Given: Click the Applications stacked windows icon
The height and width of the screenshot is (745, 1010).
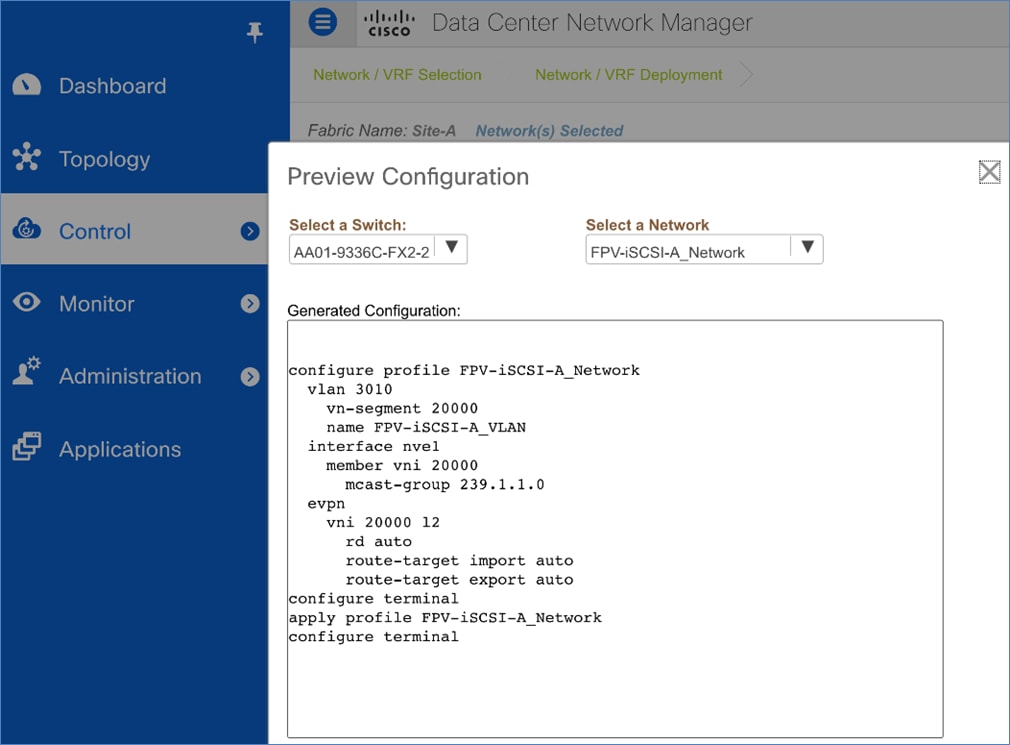Looking at the screenshot, I should (x=26, y=447).
